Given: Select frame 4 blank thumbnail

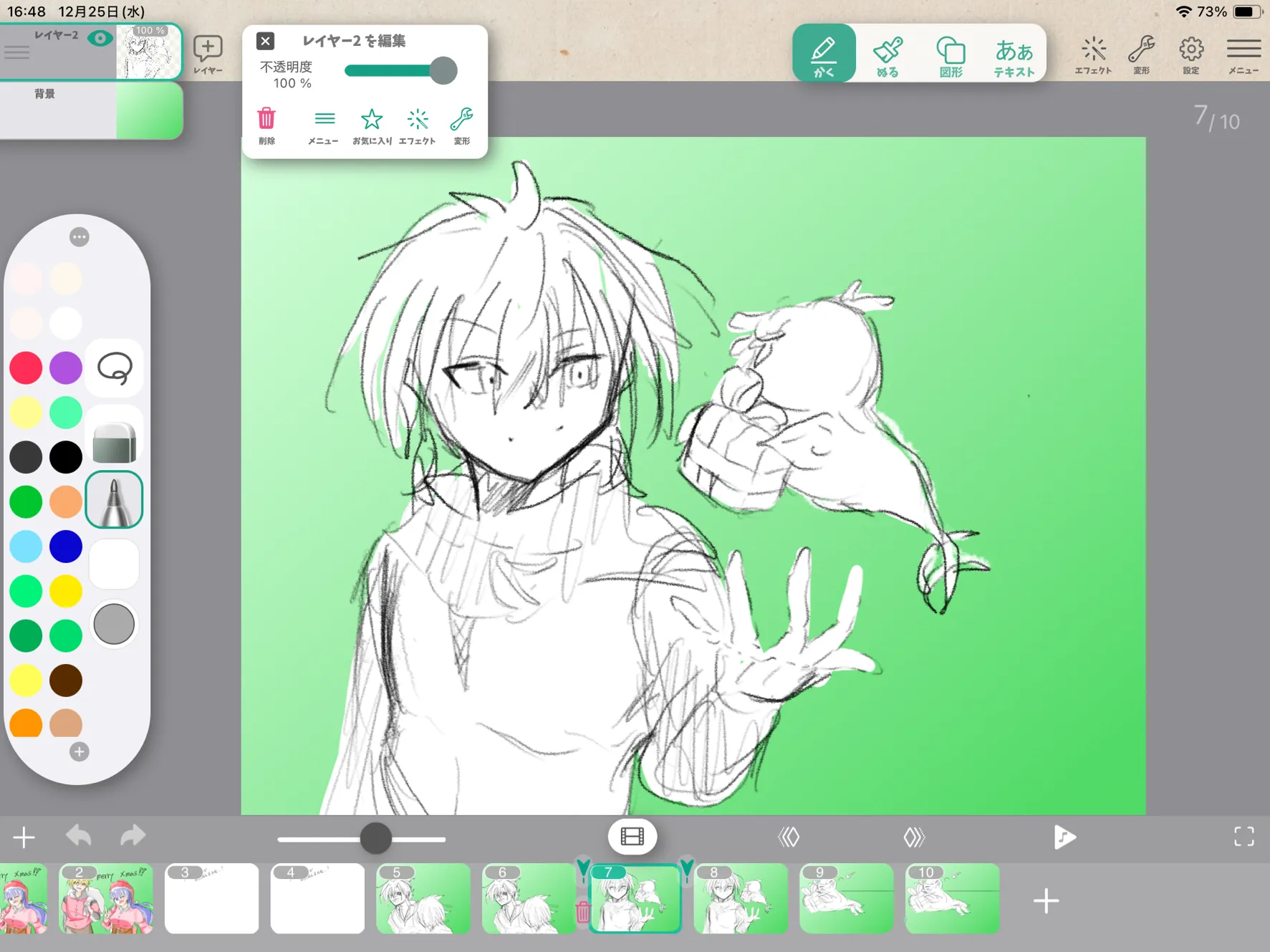Looking at the screenshot, I should (x=318, y=899).
